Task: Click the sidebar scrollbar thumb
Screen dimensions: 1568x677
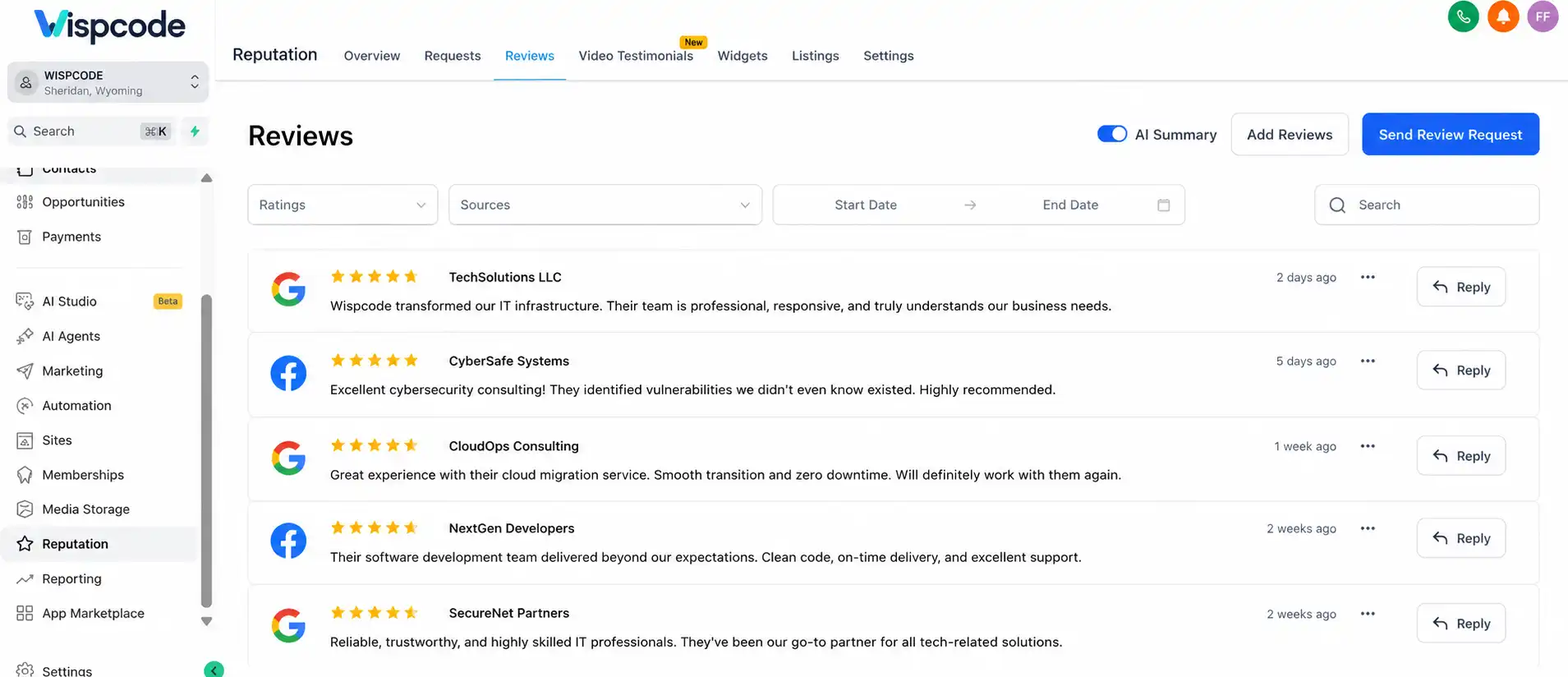Action: click(206, 450)
